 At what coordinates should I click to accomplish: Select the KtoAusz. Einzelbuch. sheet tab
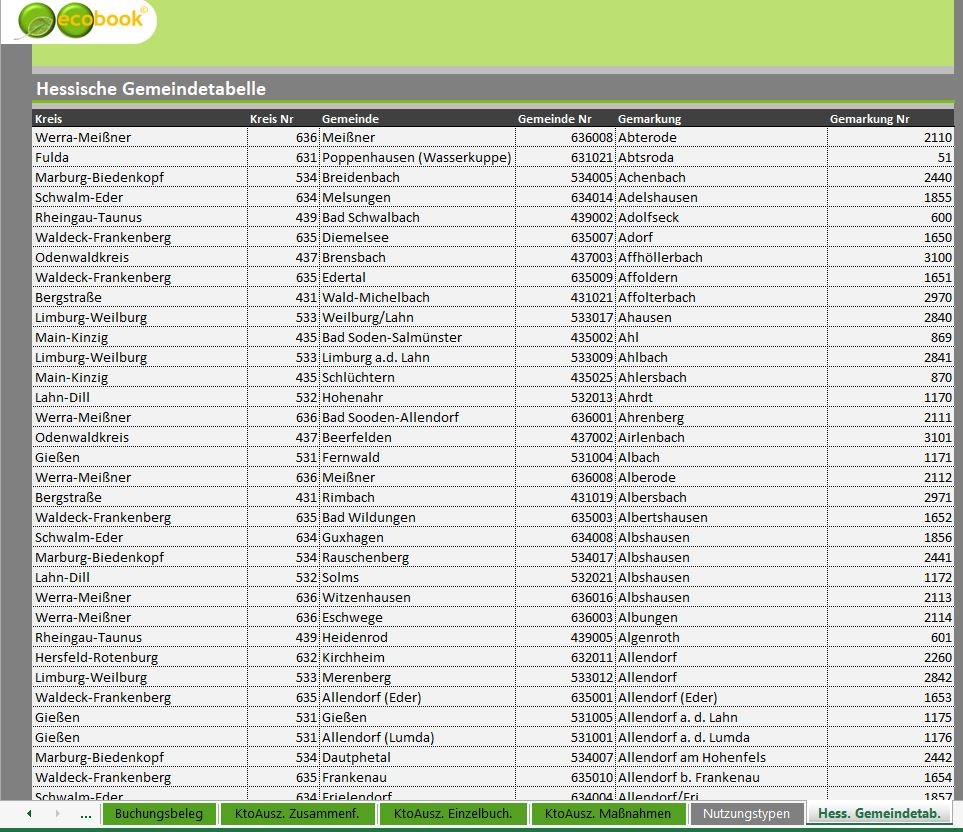coord(452,814)
